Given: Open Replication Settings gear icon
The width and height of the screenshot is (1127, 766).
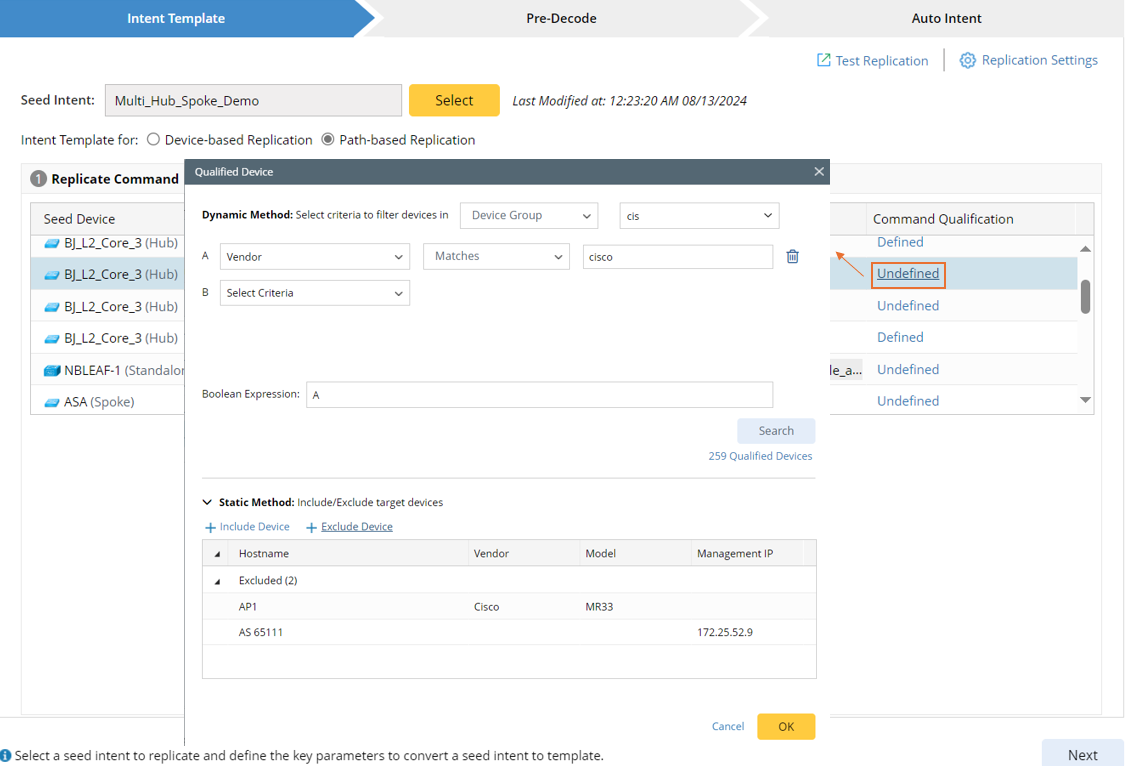Looking at the screenshot, I should click(x=967, y=60).
